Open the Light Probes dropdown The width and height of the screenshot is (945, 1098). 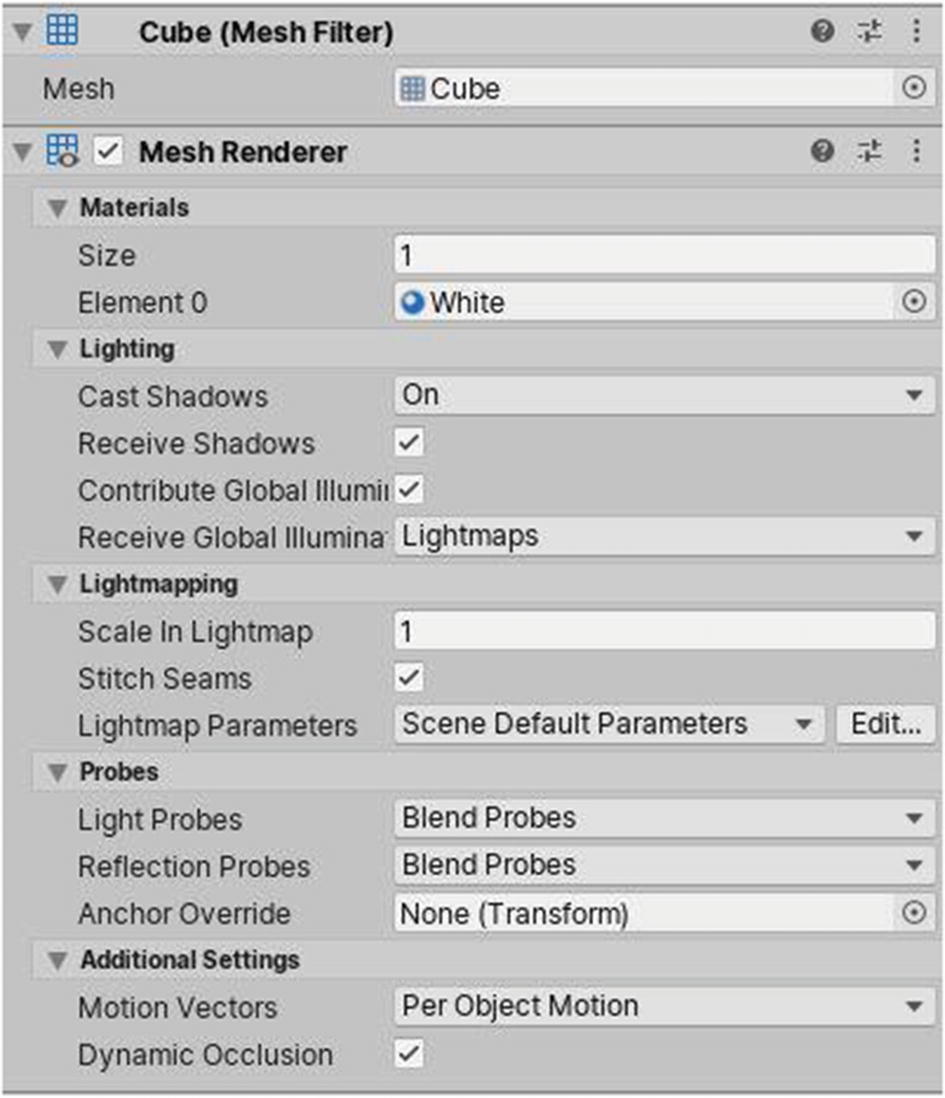(660, 819)
